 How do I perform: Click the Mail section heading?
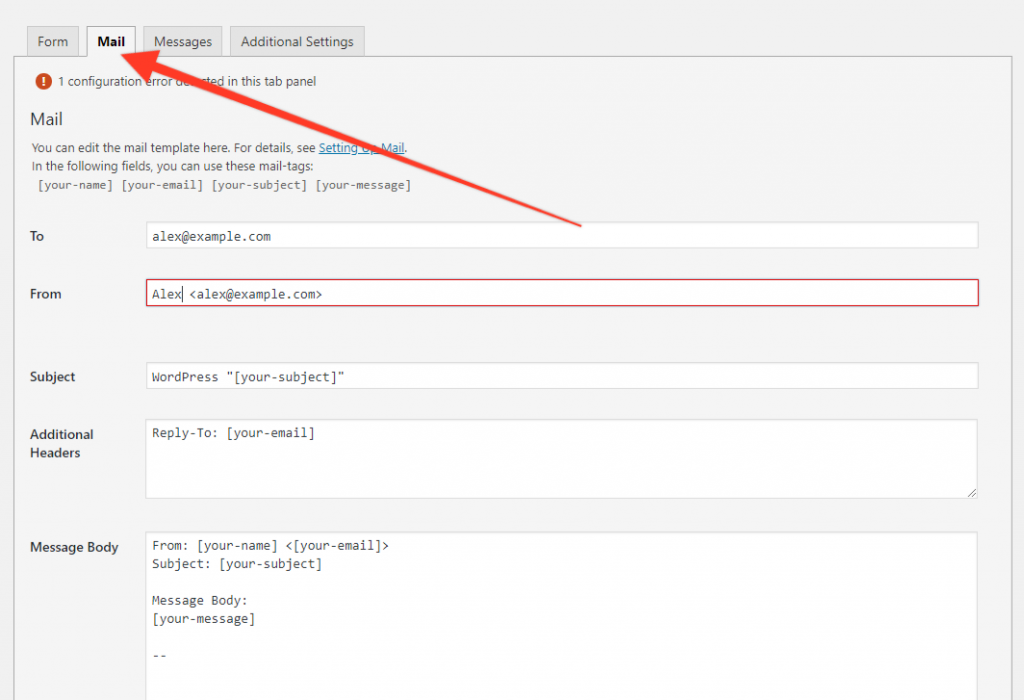46,119
